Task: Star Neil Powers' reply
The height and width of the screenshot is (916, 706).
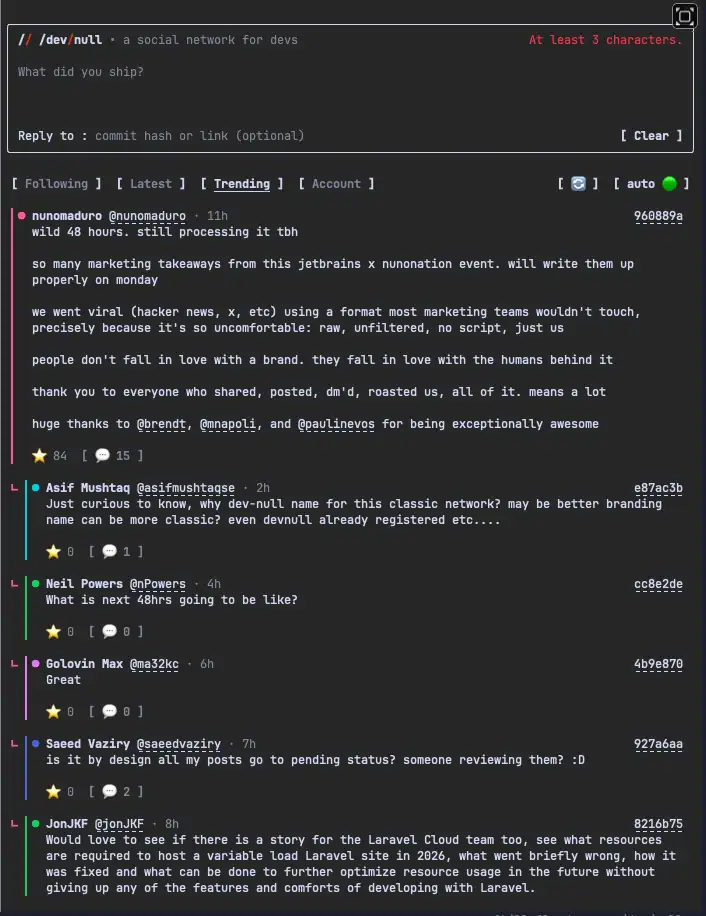Action: coord(53,632)
